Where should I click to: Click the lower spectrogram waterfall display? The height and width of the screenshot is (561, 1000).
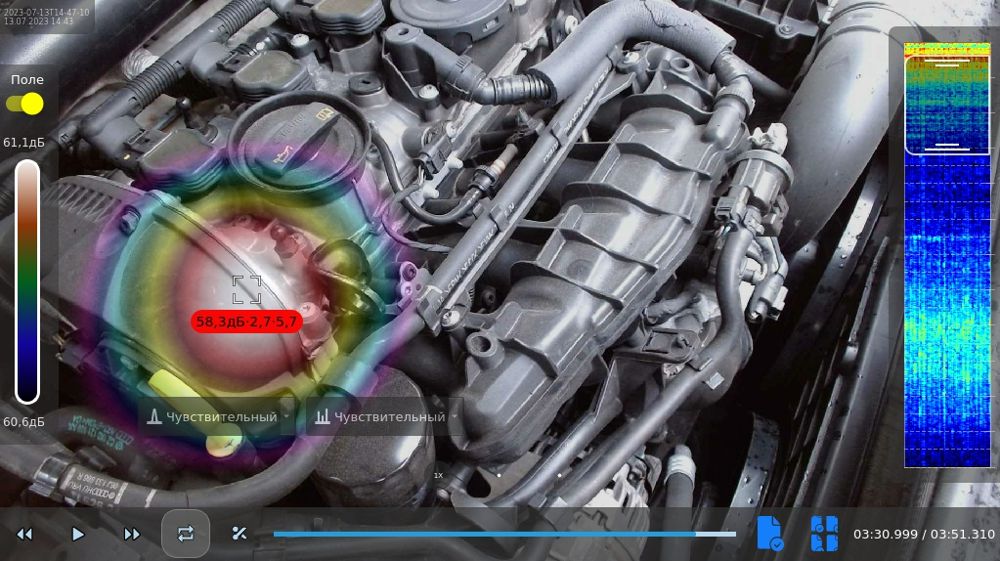tap(947, 311)
